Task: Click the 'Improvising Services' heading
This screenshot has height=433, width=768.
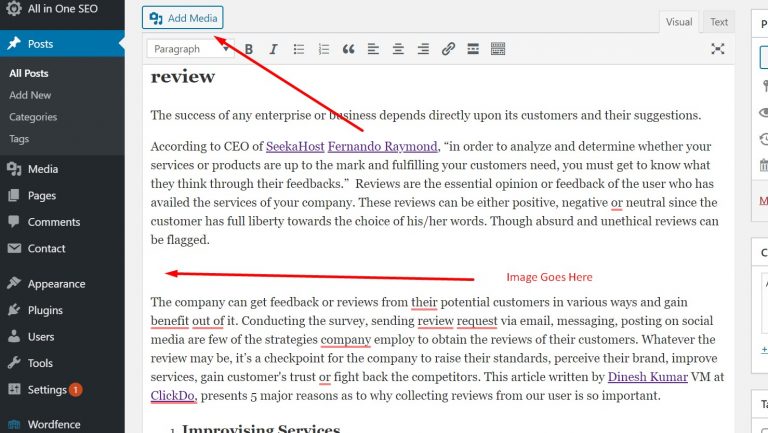Action: coord(261,429)
